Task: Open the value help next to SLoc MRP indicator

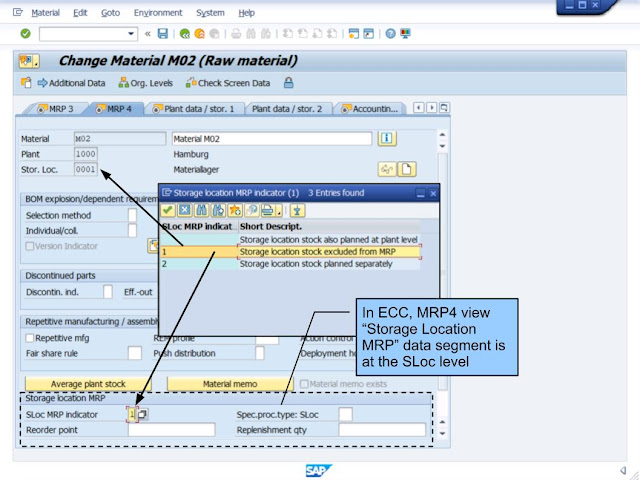Action: 142,414
